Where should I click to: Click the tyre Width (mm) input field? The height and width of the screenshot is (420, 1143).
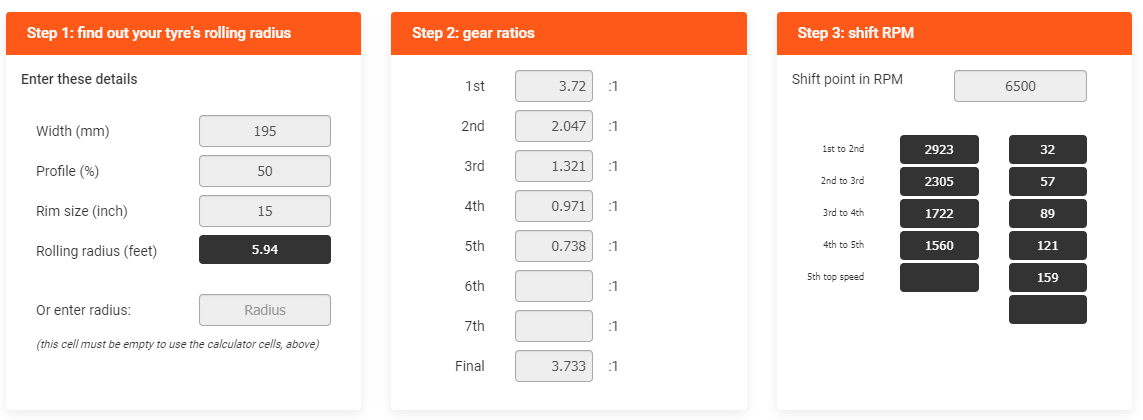coord(265,131)
